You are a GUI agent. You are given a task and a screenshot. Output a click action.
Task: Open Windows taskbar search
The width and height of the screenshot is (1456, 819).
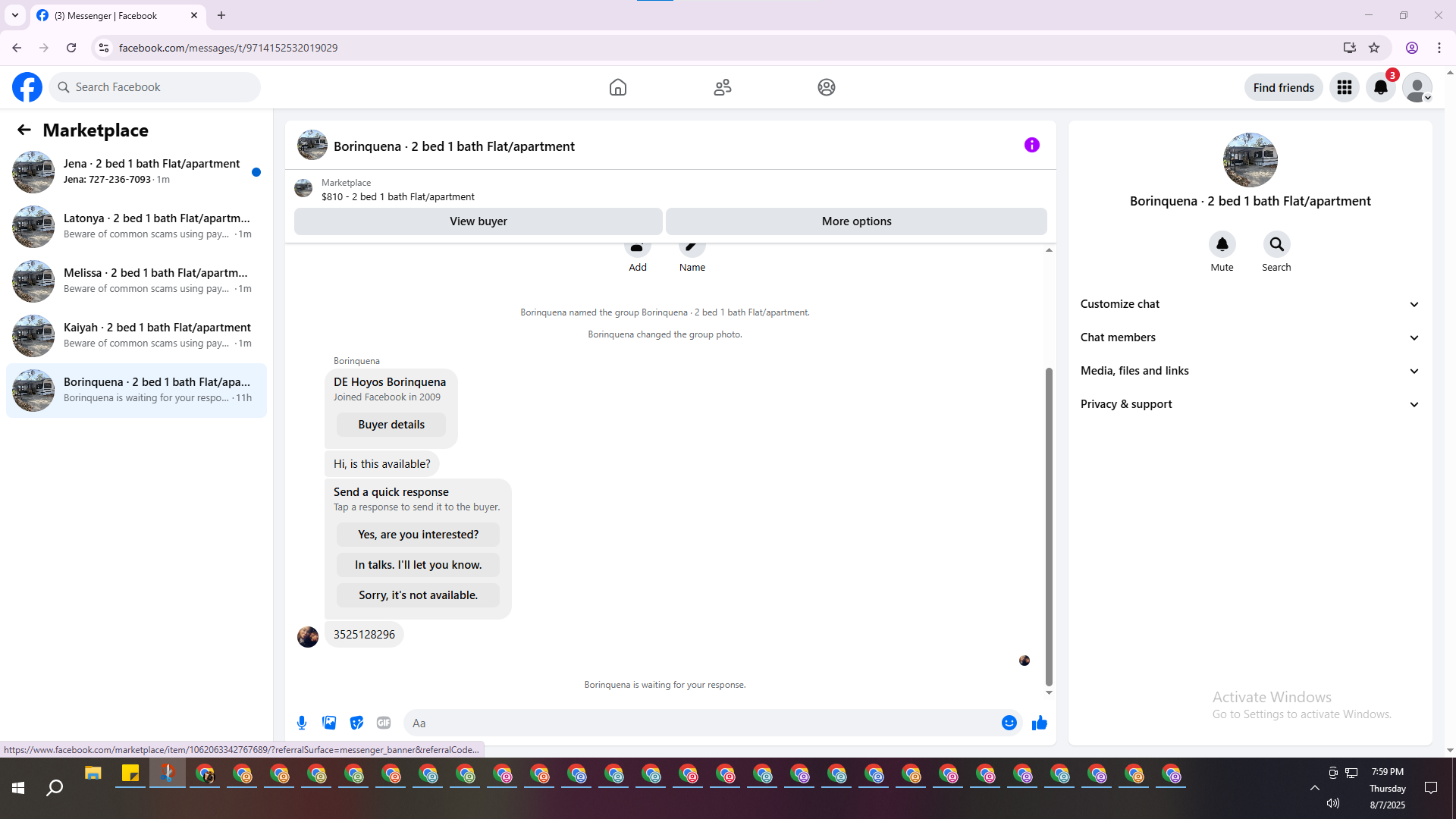tap(55, 789)
